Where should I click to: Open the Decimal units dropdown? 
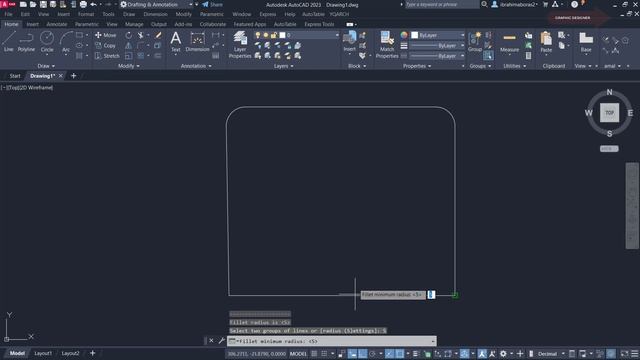point(551,353)
